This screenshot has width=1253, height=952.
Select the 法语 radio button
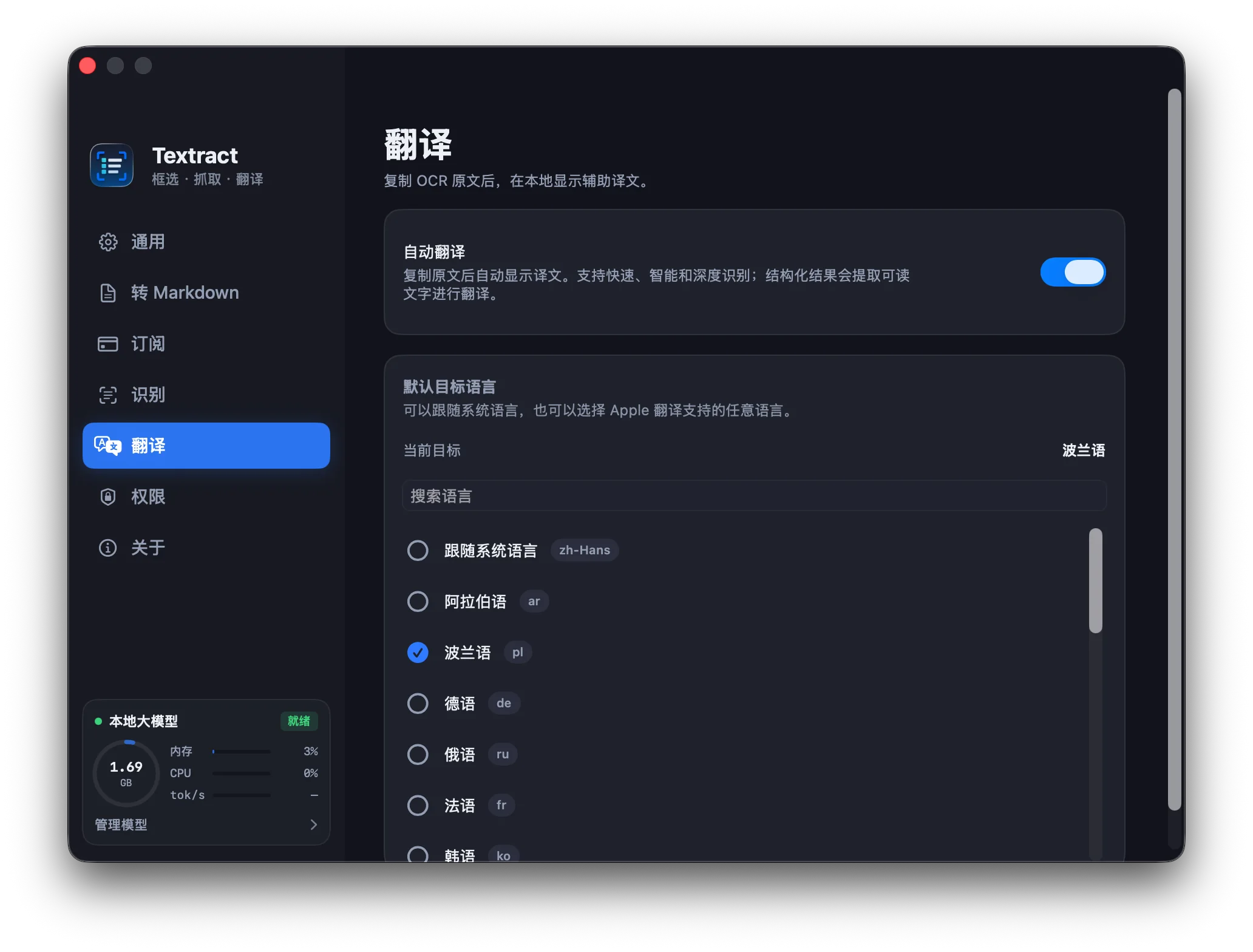coord(418,806)
